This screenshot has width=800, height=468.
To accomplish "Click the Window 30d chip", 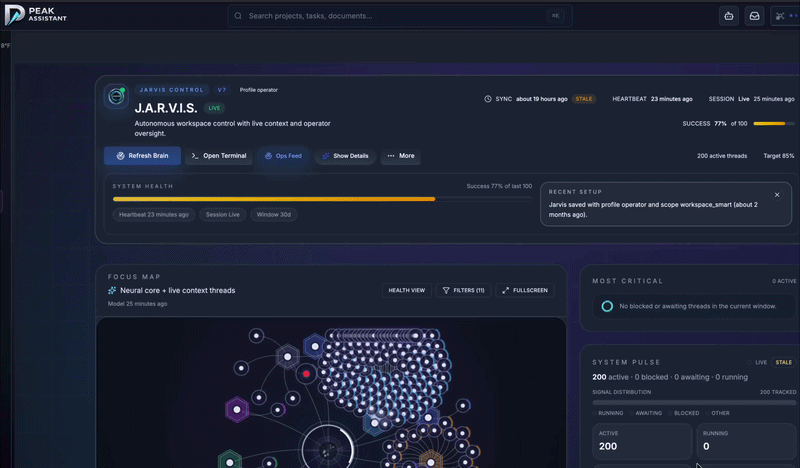I will pos(274,215).
